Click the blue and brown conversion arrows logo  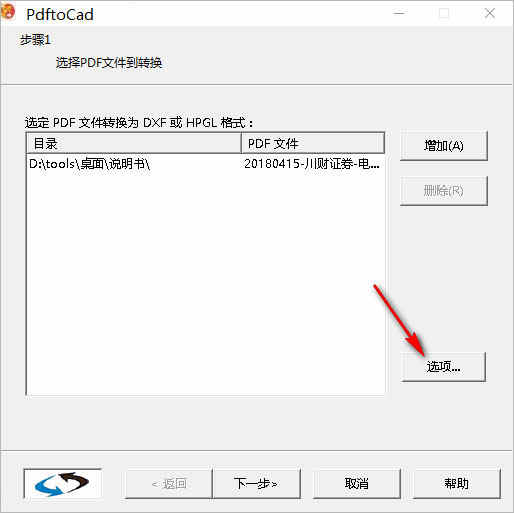(x=62, y=483)
